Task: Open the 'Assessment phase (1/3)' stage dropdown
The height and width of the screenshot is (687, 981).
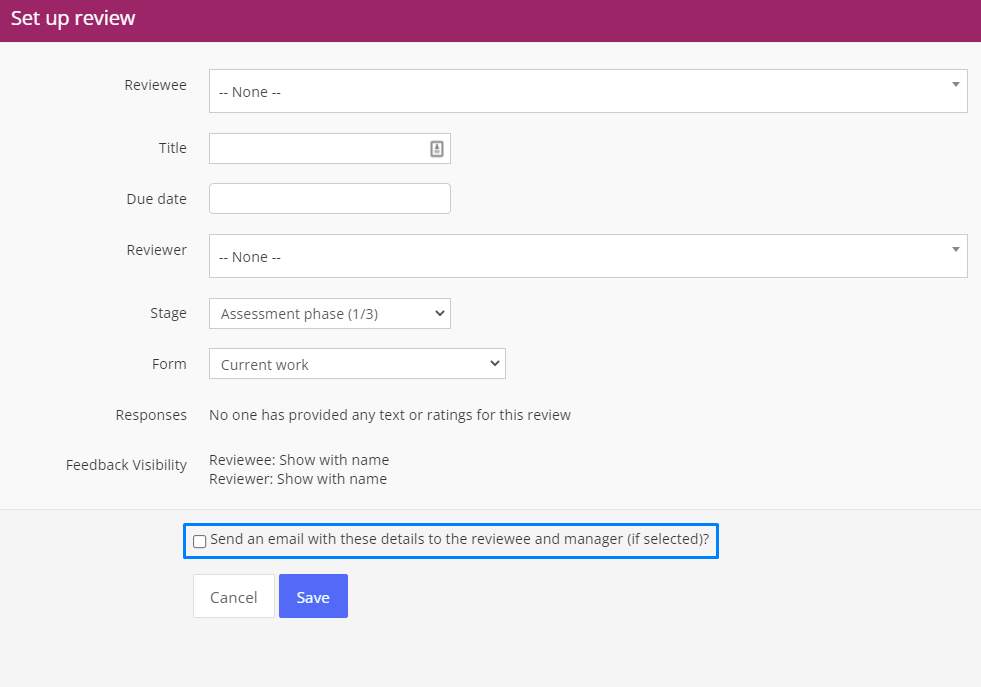Action: [330, 313]
